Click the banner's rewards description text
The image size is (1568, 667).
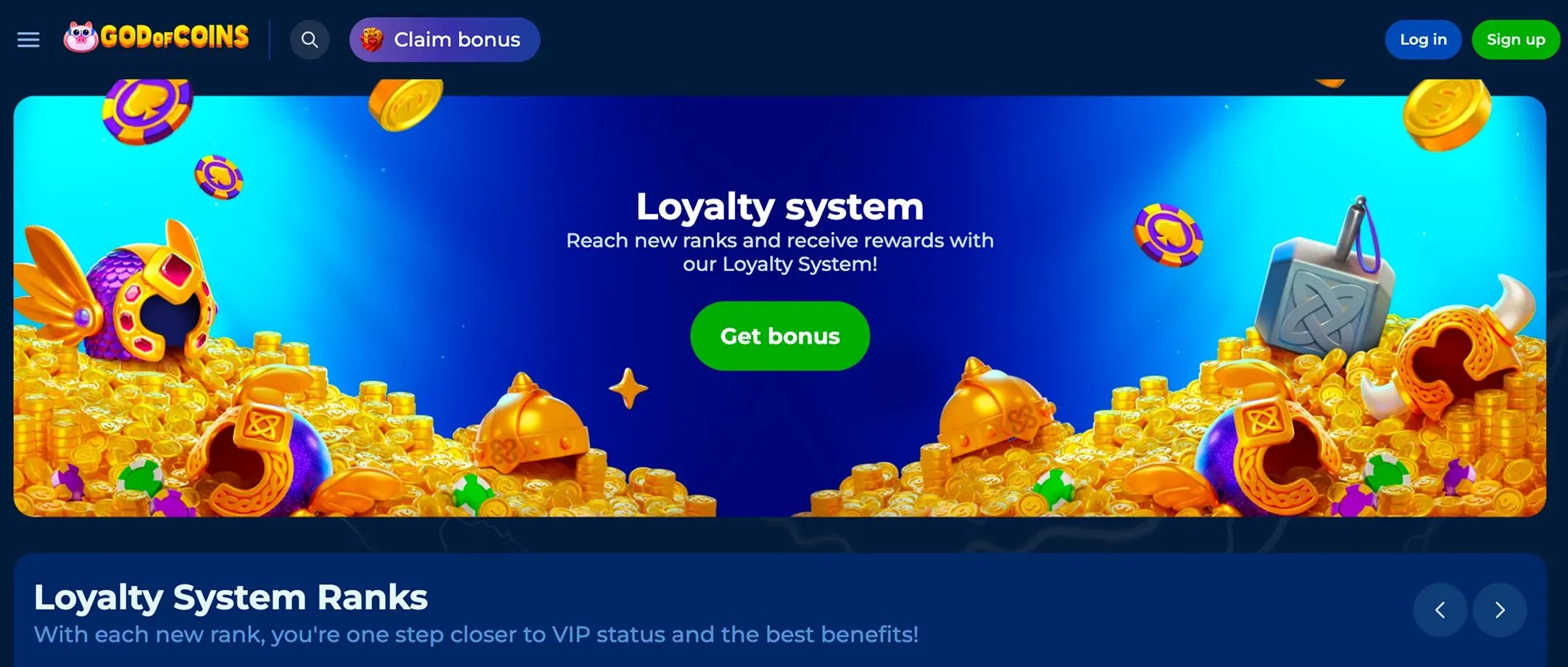coord(780,252)
